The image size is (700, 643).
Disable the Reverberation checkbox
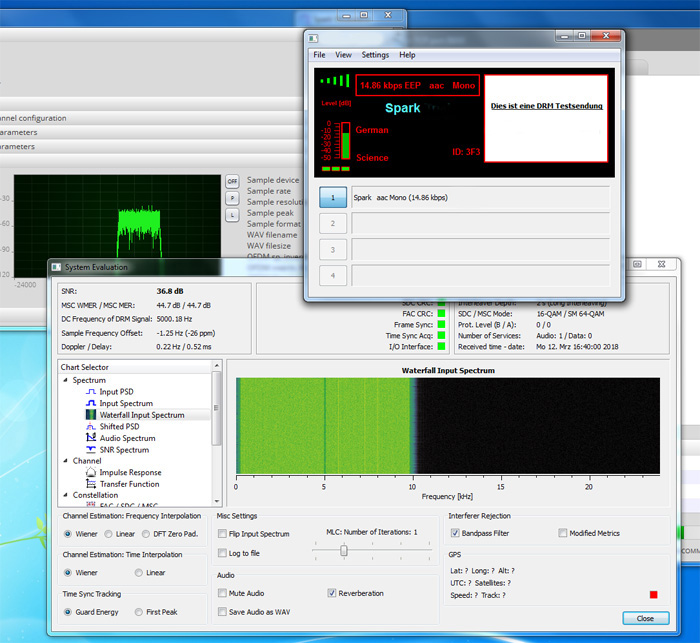(332, 593)
